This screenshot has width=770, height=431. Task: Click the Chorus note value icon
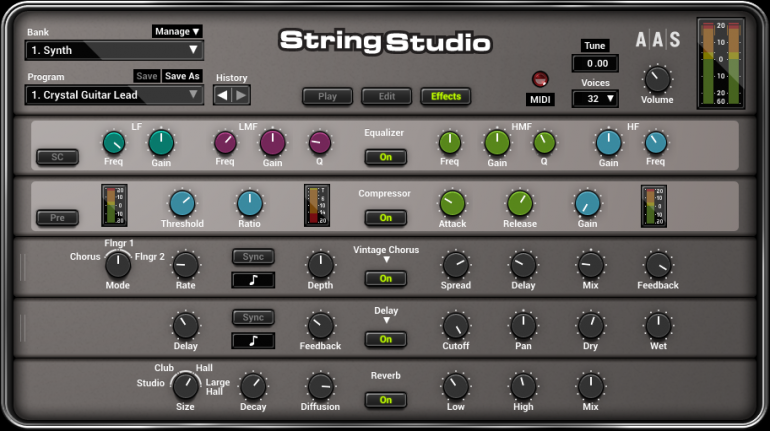coord(253,280)
